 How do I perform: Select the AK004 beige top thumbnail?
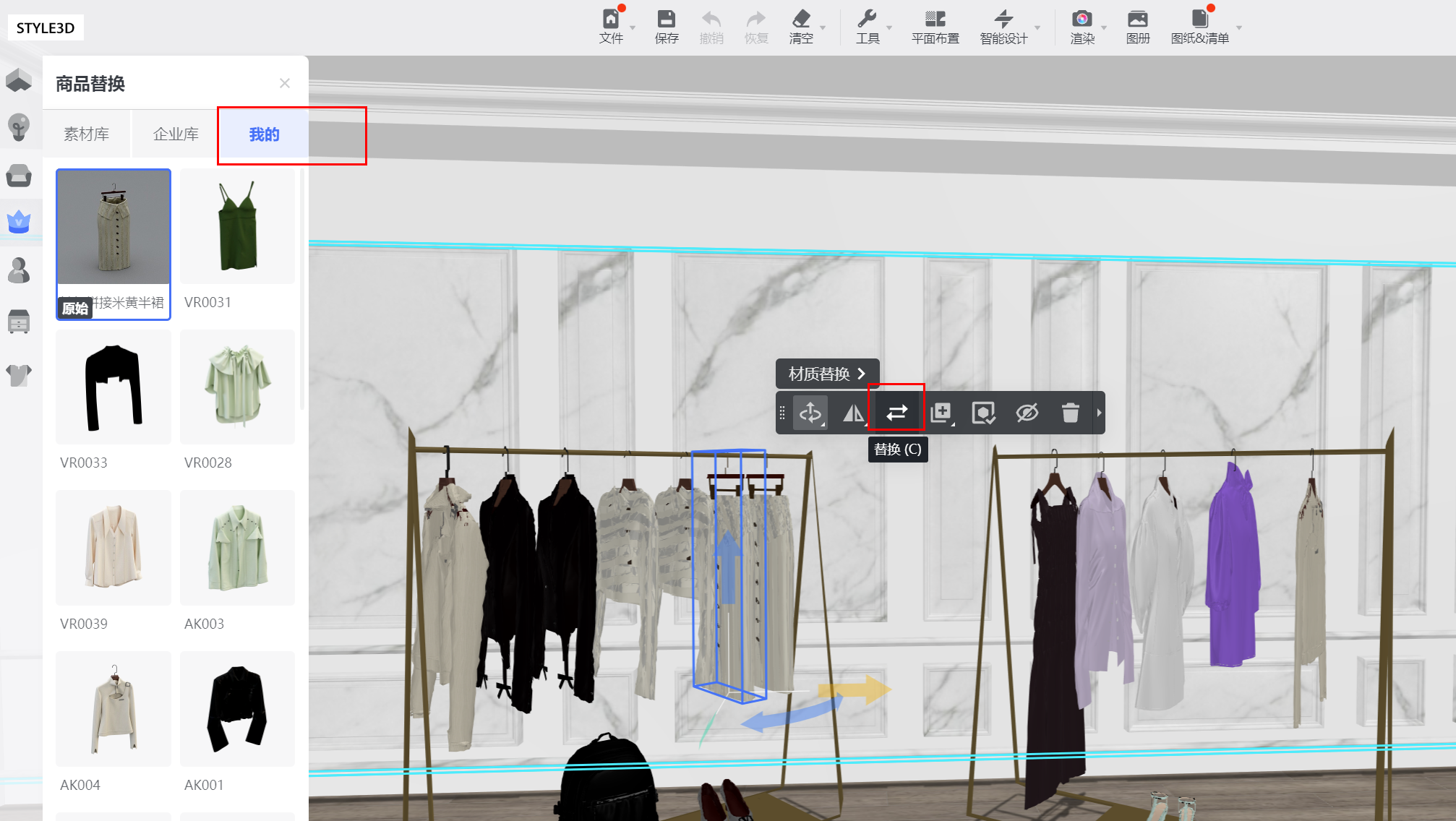(114, 709)
